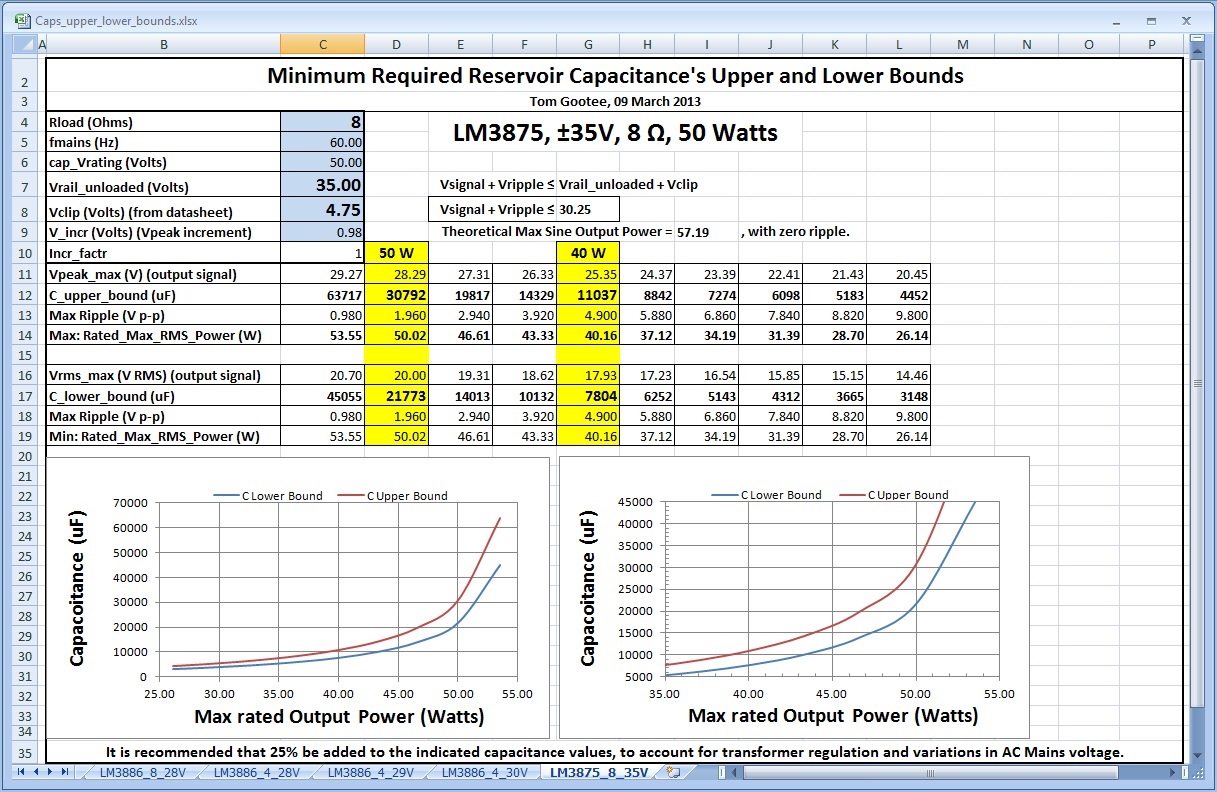Click the 25% recommendation note in row 35
1217x792 pixels.
614,752
